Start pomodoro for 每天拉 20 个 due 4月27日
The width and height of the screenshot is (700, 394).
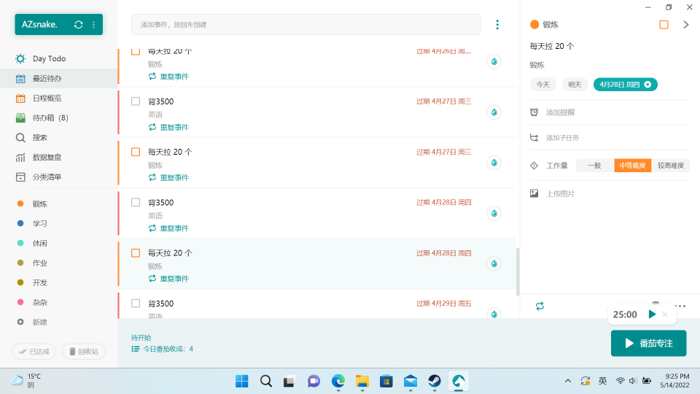[x=494, y=162]
